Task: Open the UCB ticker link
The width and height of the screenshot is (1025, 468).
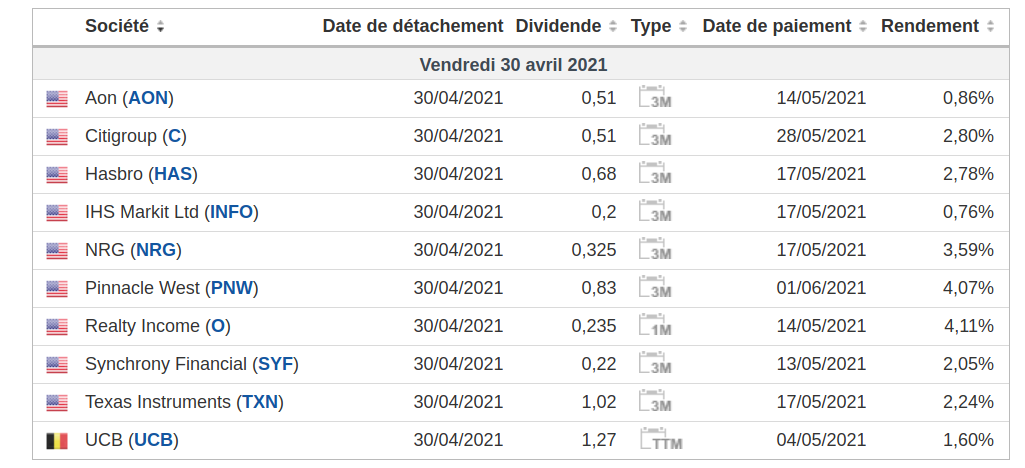Action: [154, 440]
